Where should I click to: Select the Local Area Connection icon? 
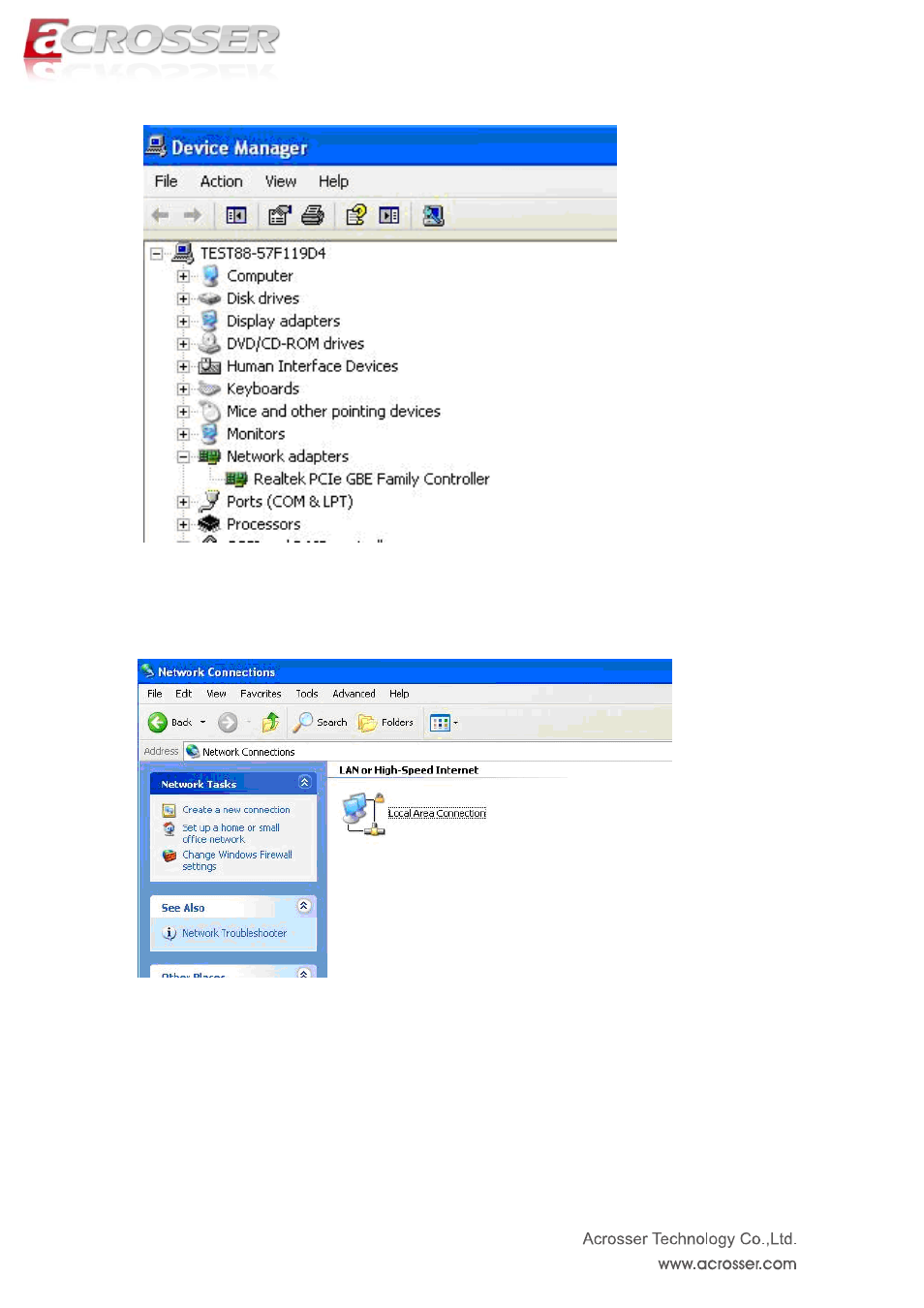(x=363, y=813)
